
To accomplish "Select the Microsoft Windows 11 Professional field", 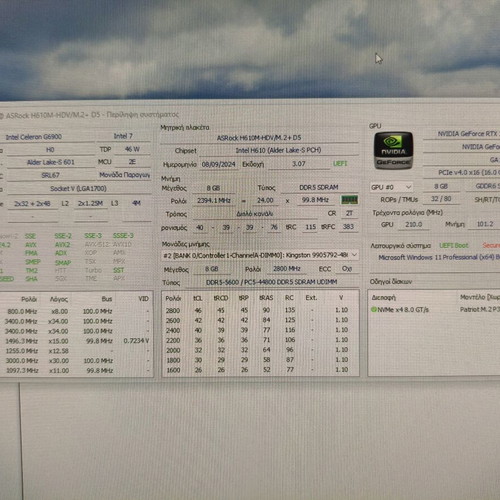I will 435,257.
